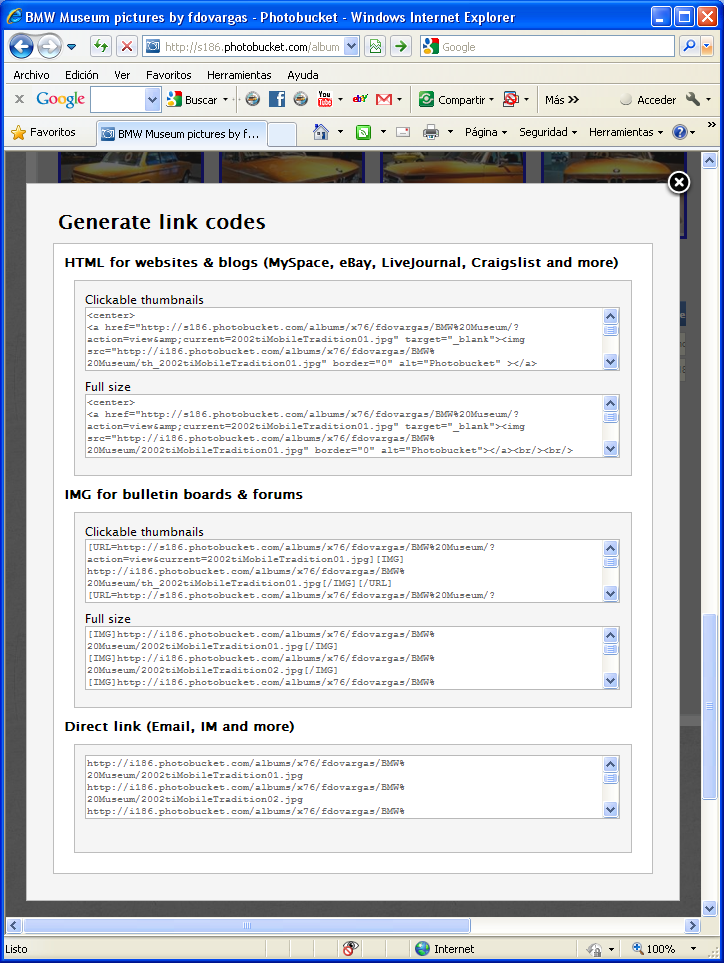Click the Google toolbar logo
724x963 pixels.
point(60,99)
